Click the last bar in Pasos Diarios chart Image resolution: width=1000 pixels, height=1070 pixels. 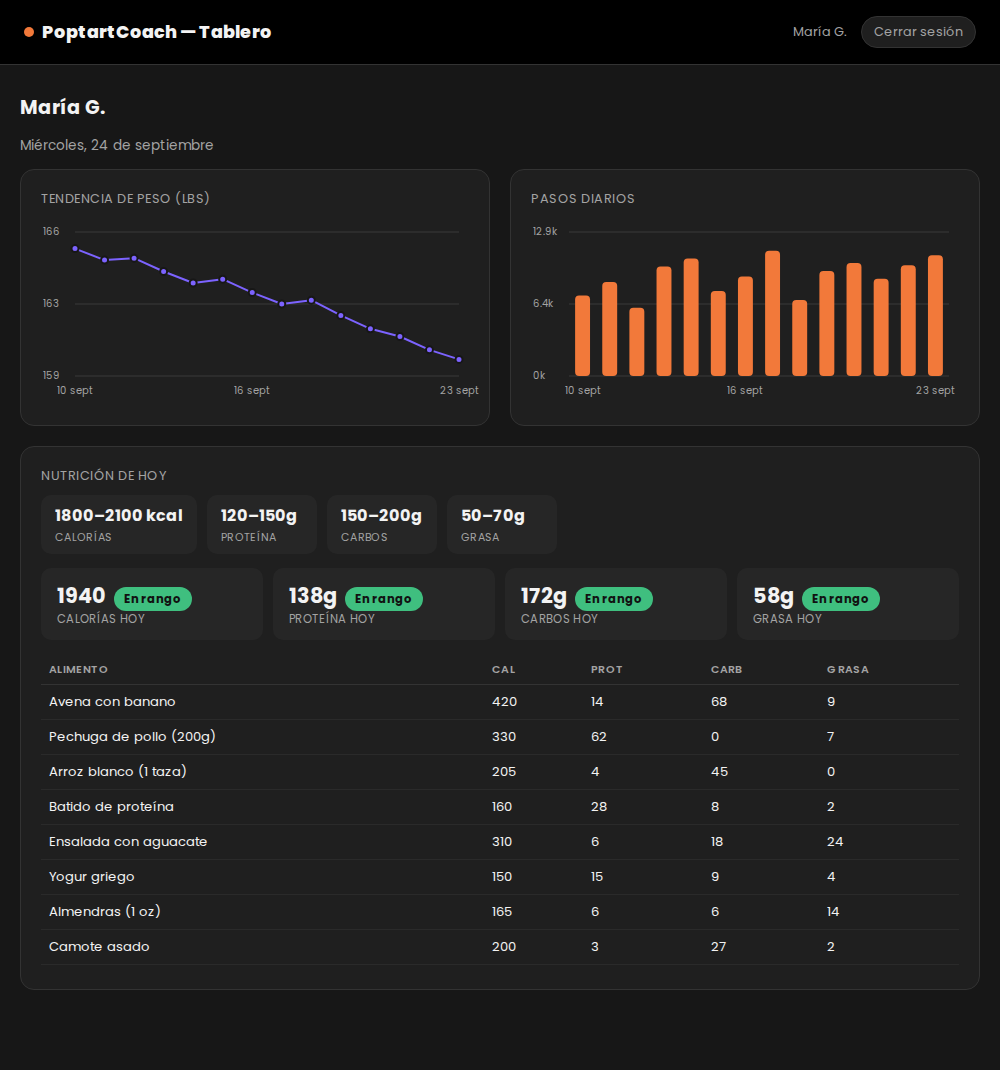click(x=935, y=315)
